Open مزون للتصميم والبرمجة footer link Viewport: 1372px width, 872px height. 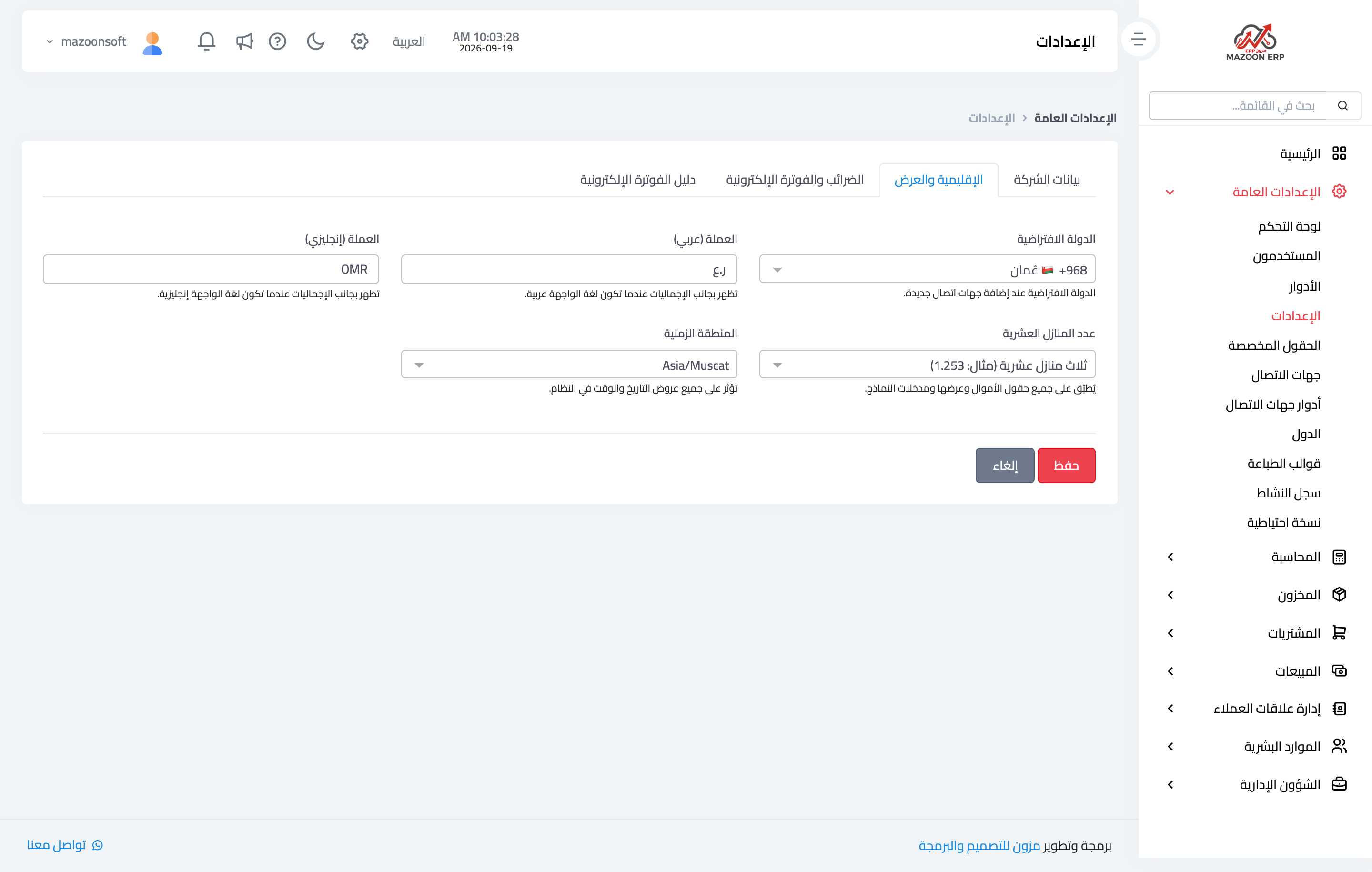point(979,846)
